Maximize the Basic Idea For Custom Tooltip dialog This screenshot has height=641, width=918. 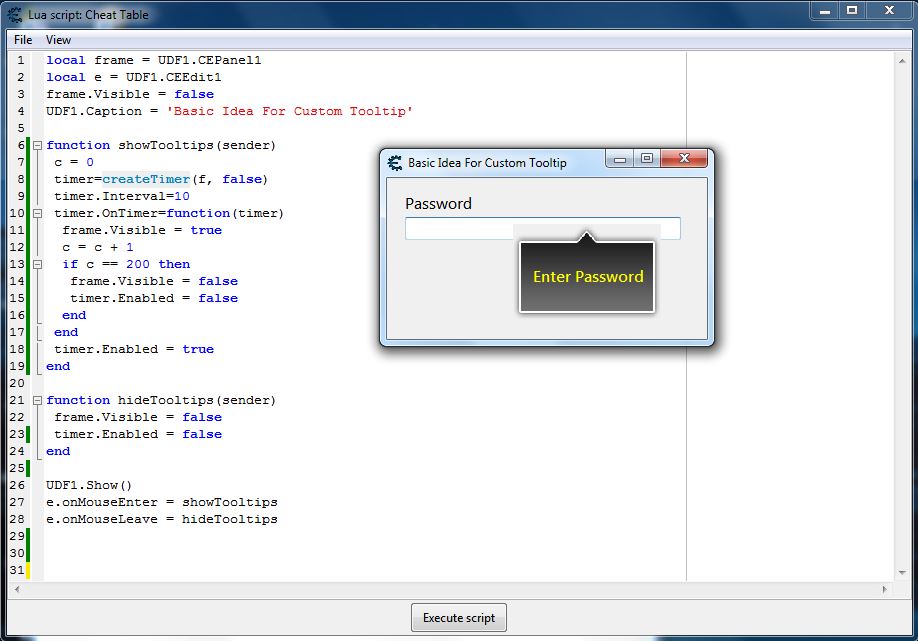tap(647, 159)
